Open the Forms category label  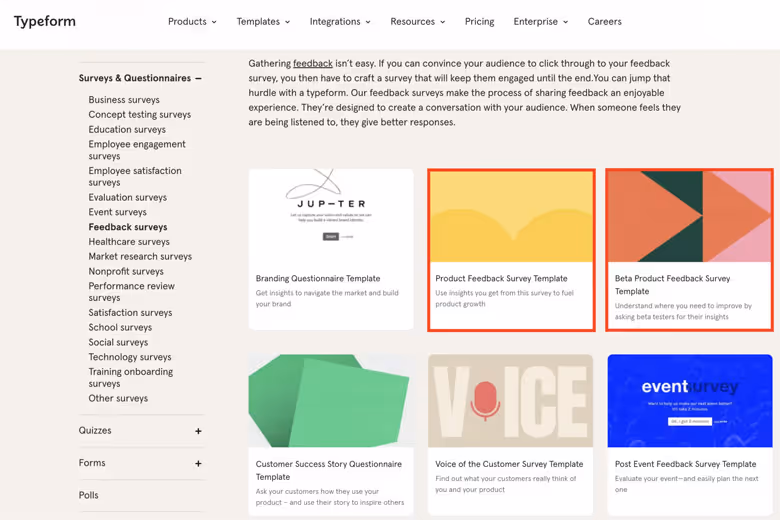pos(92,463)
